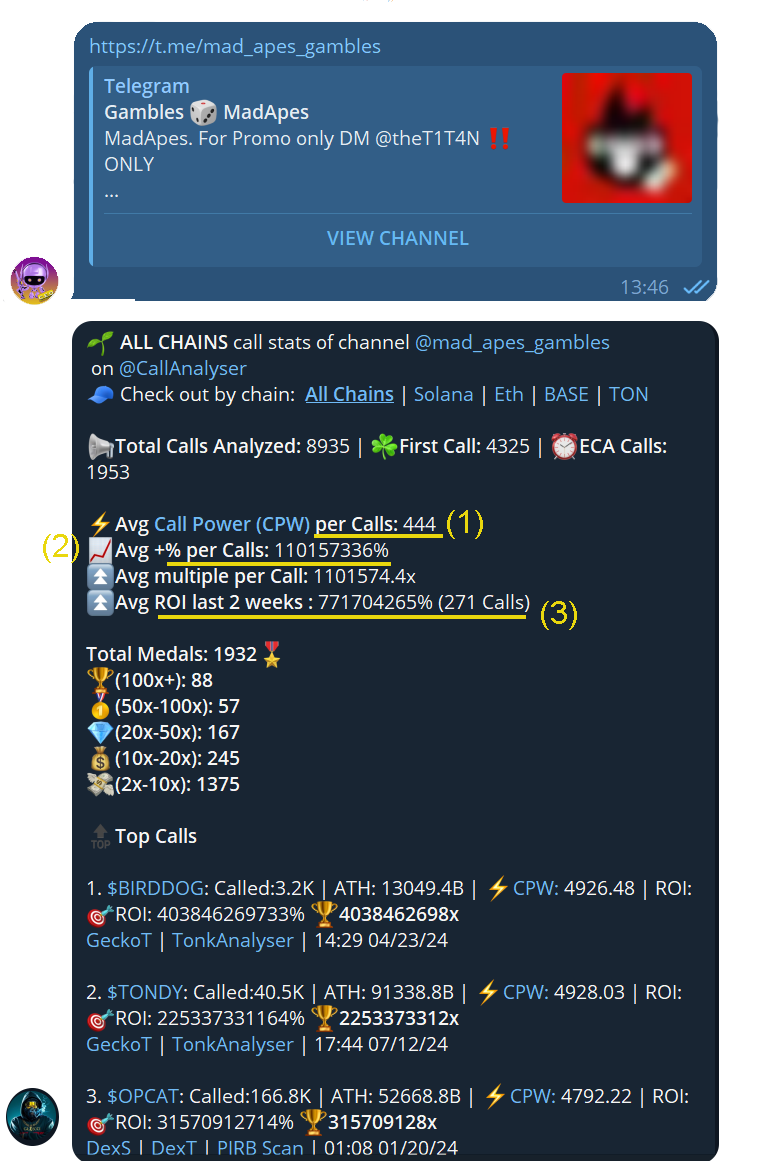Open the $BIRDDOG token link
Screen dimensions: 783x1161
(x=156, y=889)
